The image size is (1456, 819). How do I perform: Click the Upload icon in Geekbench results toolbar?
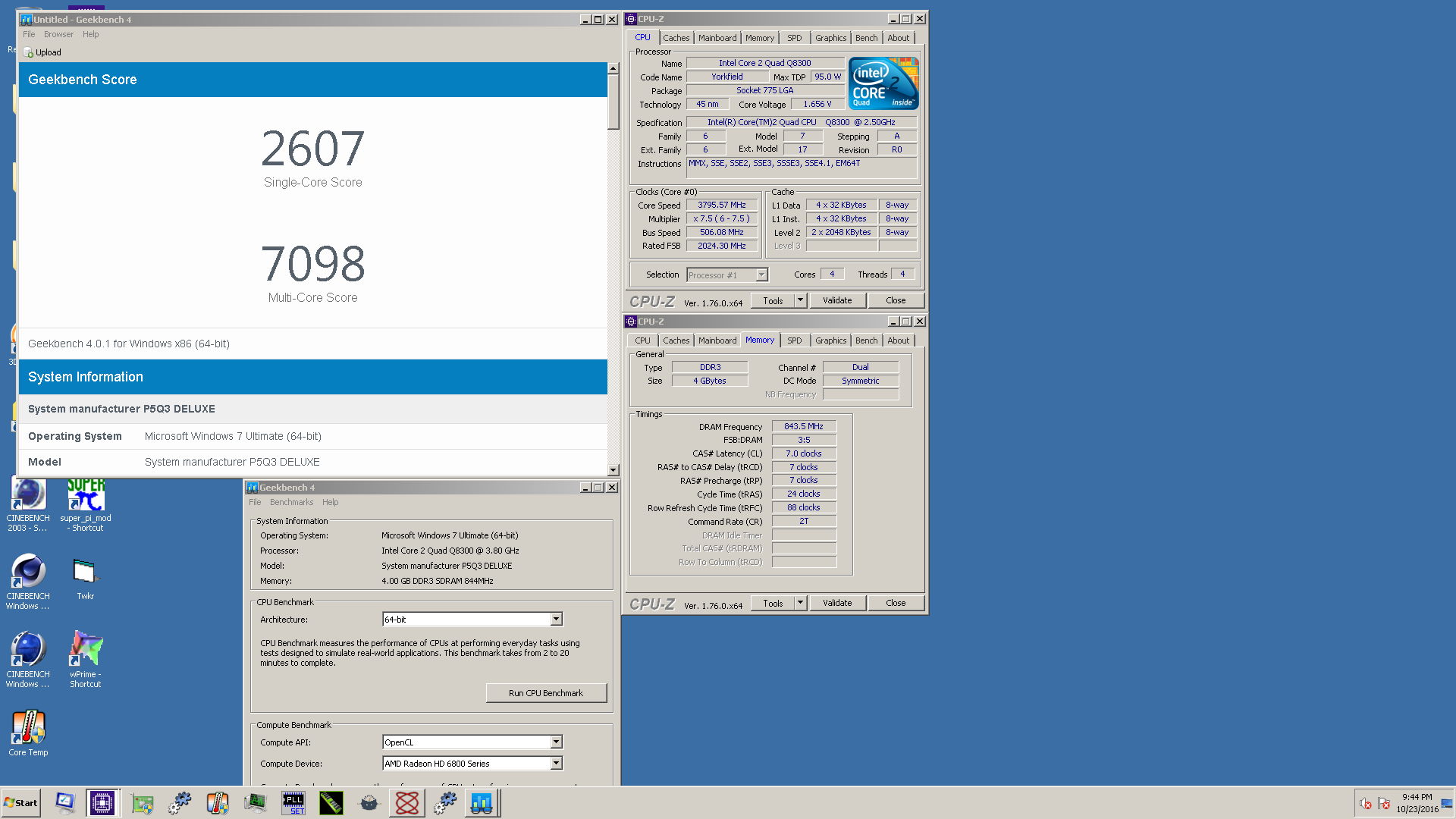click(29, 52)
